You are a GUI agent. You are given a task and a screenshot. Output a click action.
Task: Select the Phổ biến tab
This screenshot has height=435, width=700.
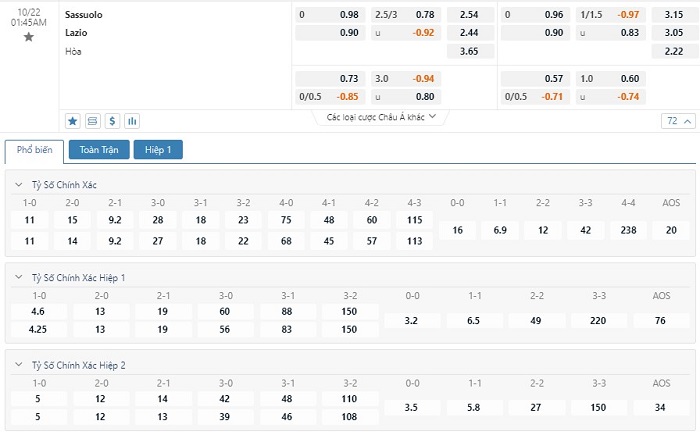pos(35,151)
